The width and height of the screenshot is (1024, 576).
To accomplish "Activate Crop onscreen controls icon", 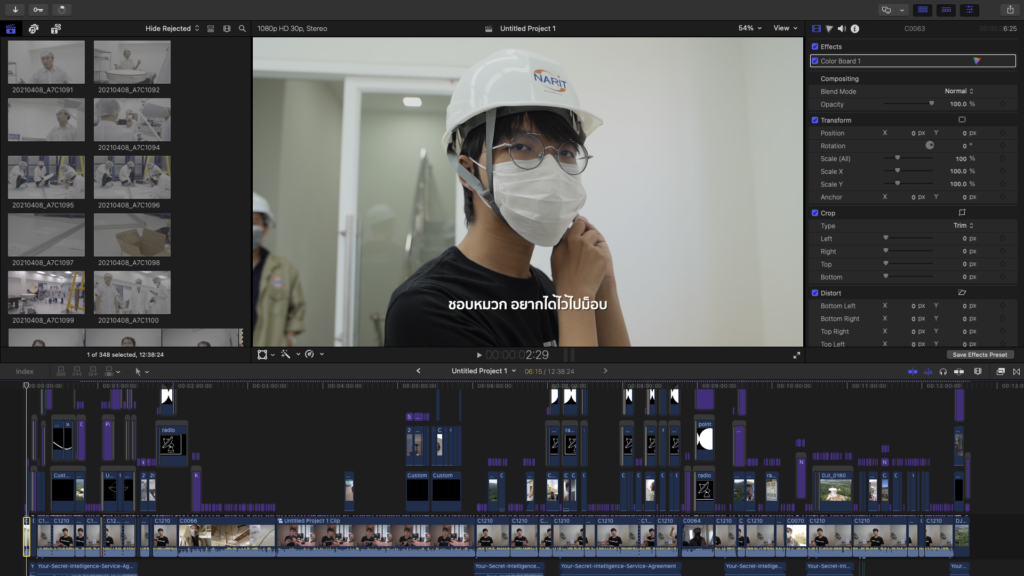I will tap(962, 213).
